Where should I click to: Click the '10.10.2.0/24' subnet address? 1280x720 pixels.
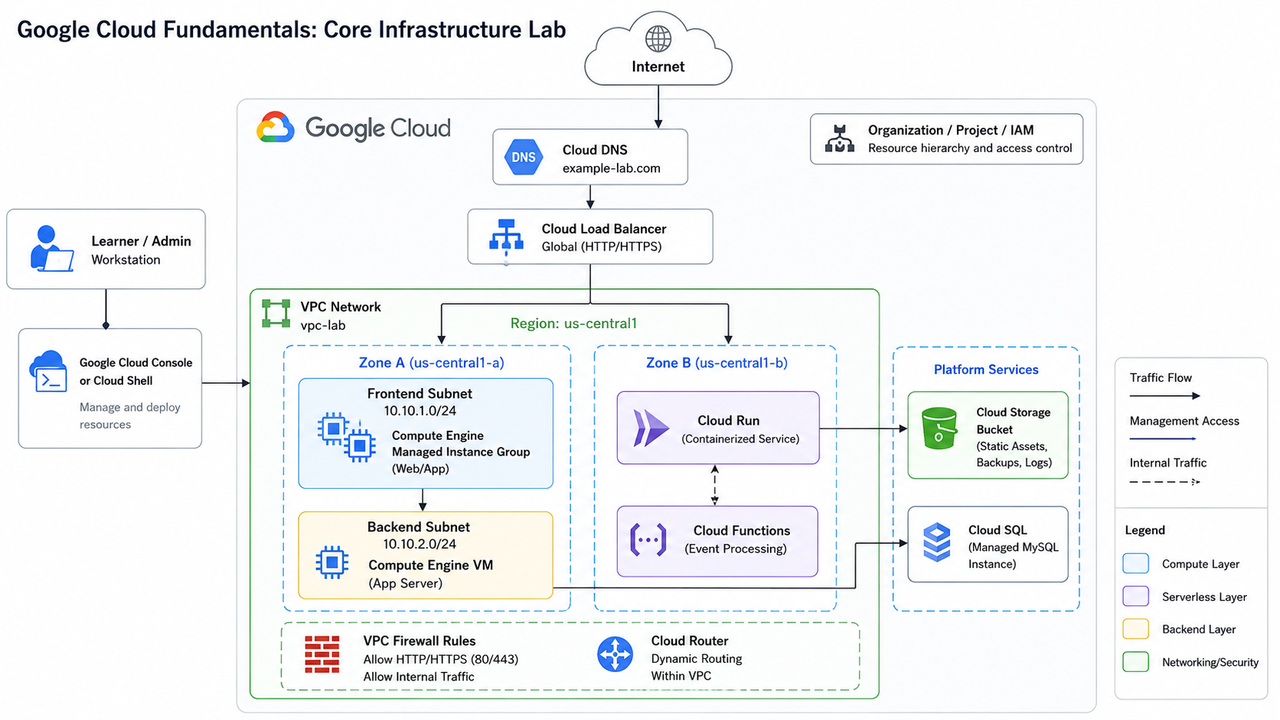coord(420,544)
